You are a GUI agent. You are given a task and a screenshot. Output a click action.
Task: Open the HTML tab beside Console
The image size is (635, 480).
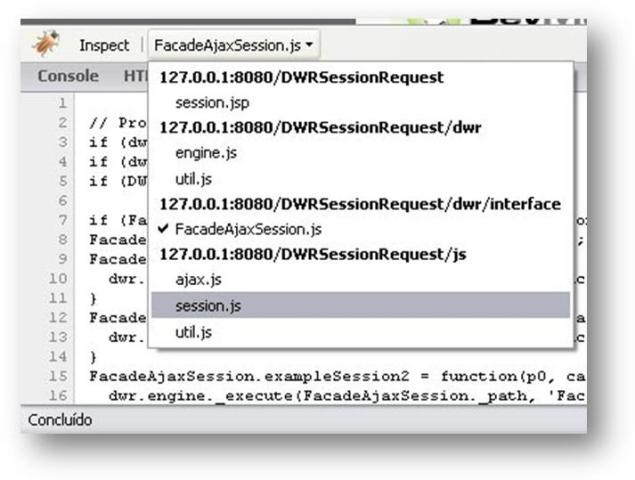(134, 76)
